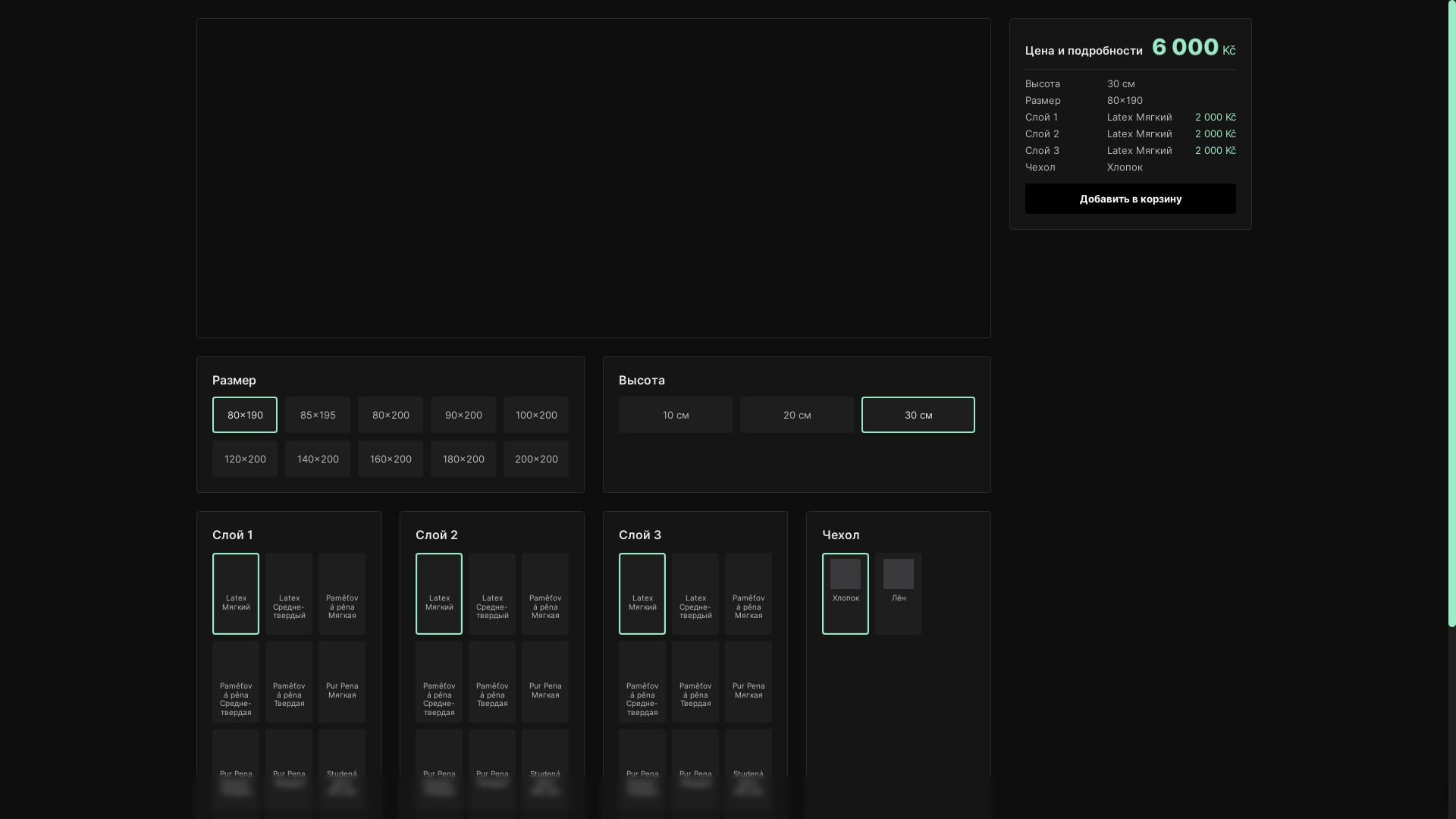This screenshot has height=819, width=1456.
Task: Choose the Лён cover swatch
Action: click(899, 594)
